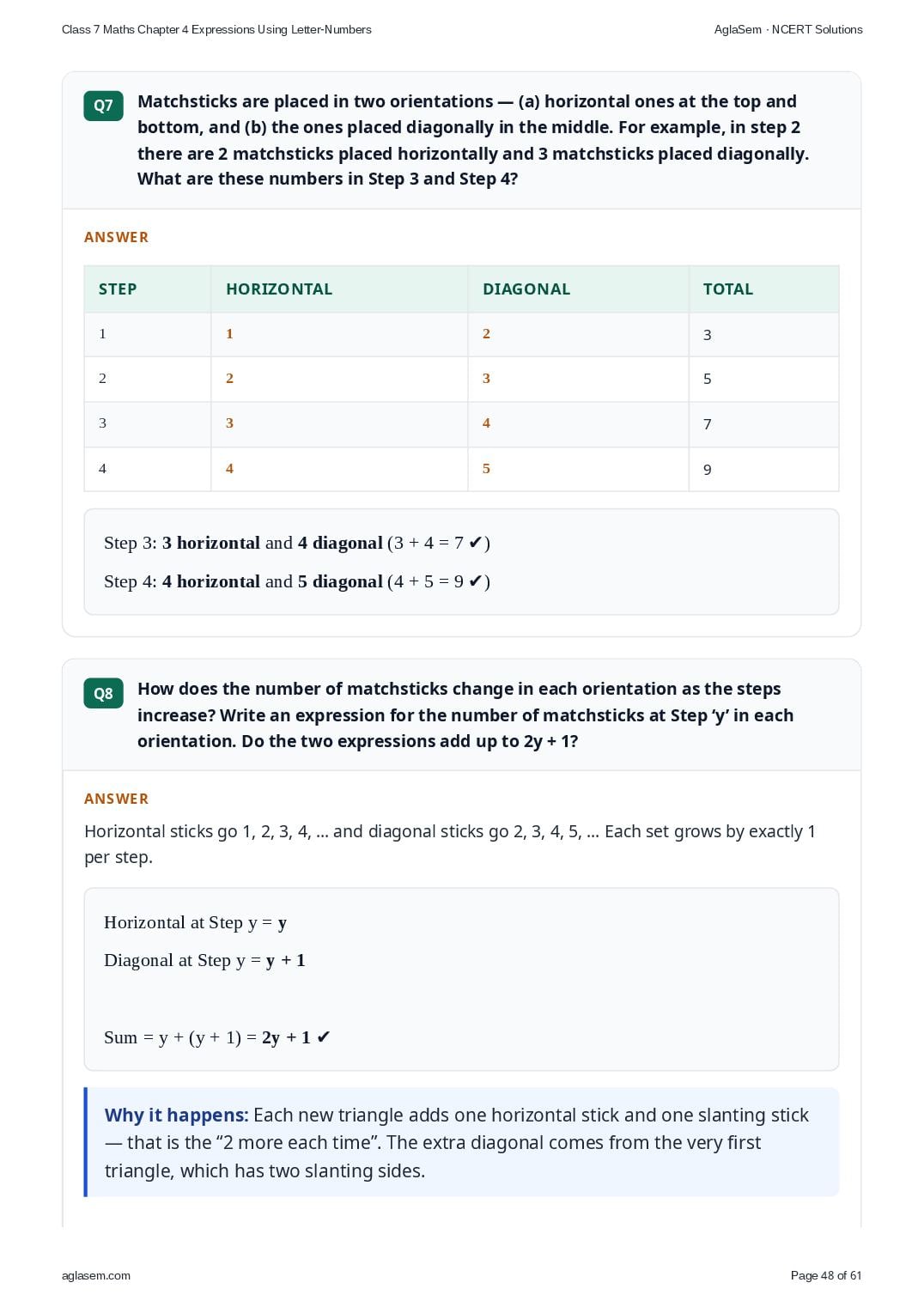
Task: Select the STEP column header
Action: pyautogui.click(x=118, y=289)
